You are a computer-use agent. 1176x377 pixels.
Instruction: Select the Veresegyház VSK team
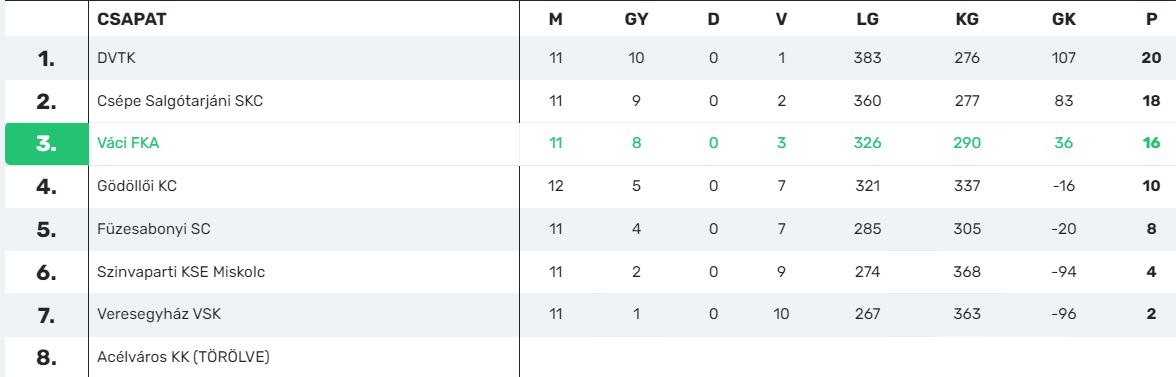(x=159, y=314)
